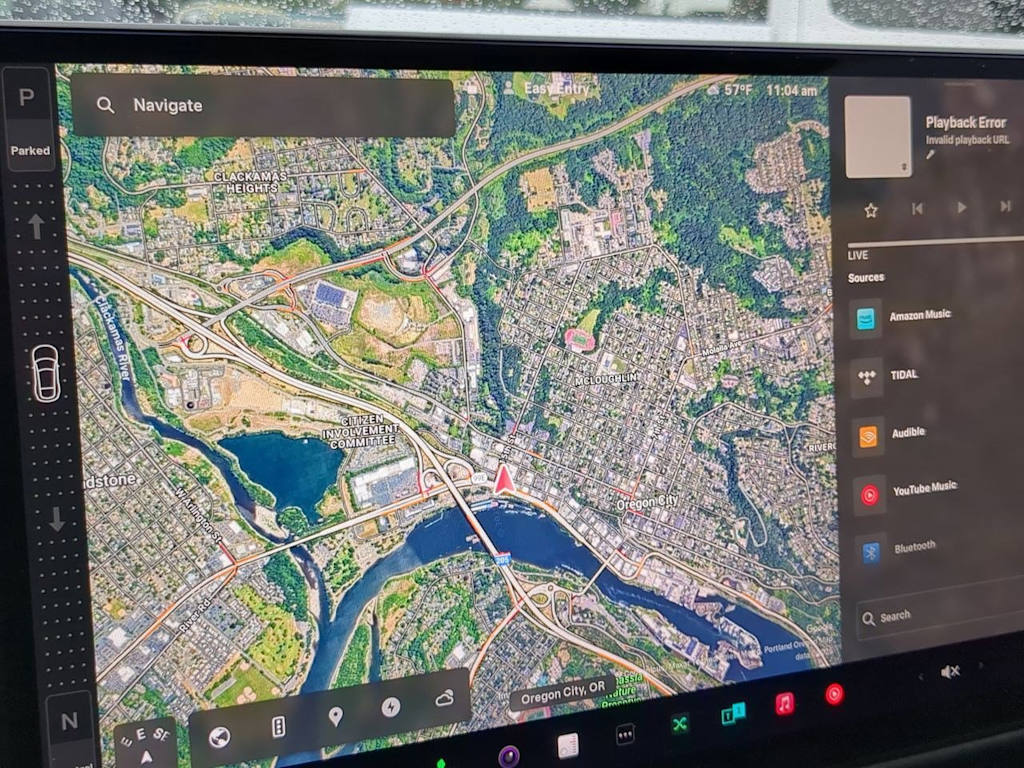Screen dimensions: 1024x768
Task: Toggle satellite view globe icon
Action: 219,737
